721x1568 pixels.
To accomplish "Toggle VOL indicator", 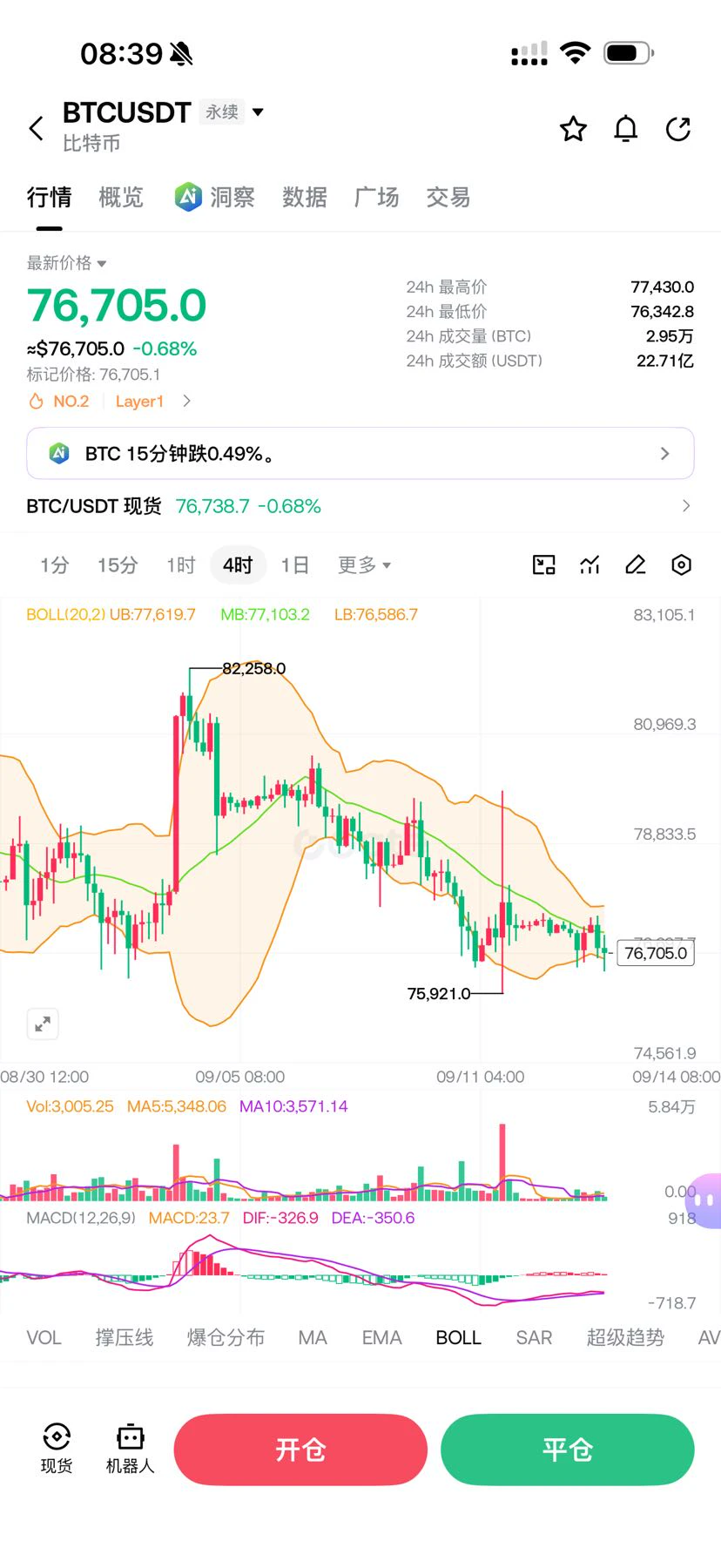I will (44, 1338).
